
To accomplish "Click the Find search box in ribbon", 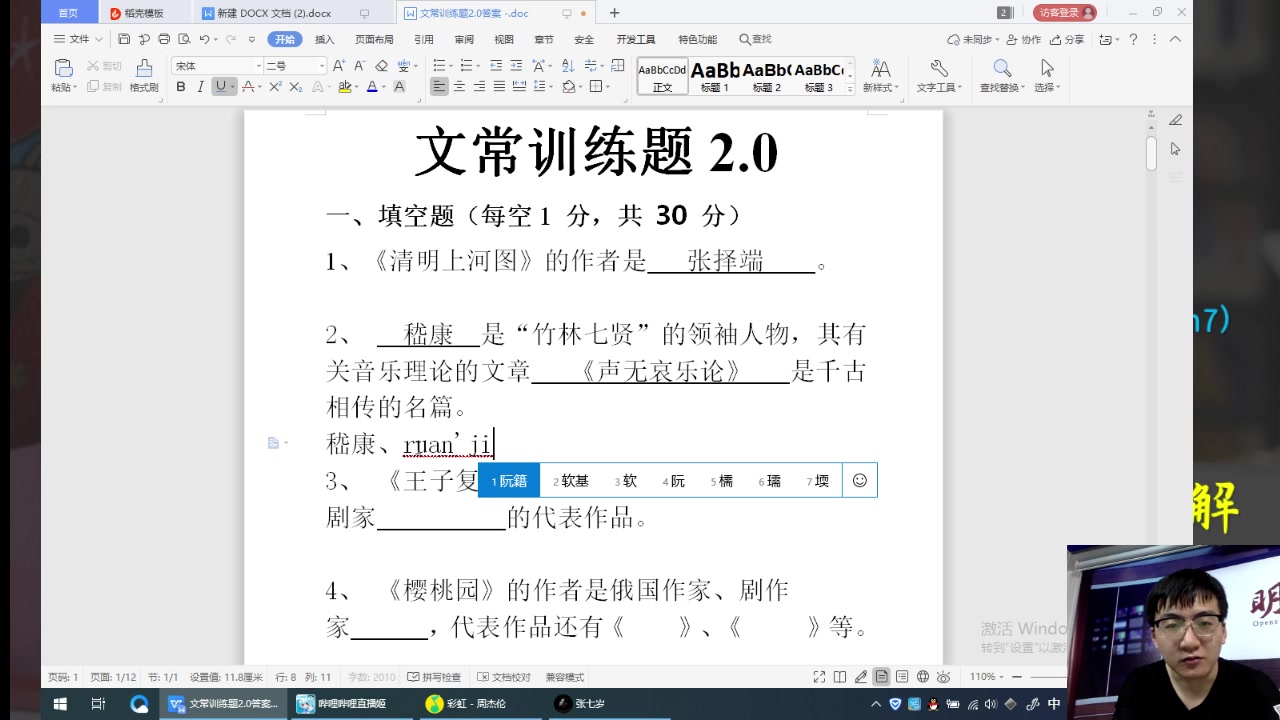I will point(756,39).
